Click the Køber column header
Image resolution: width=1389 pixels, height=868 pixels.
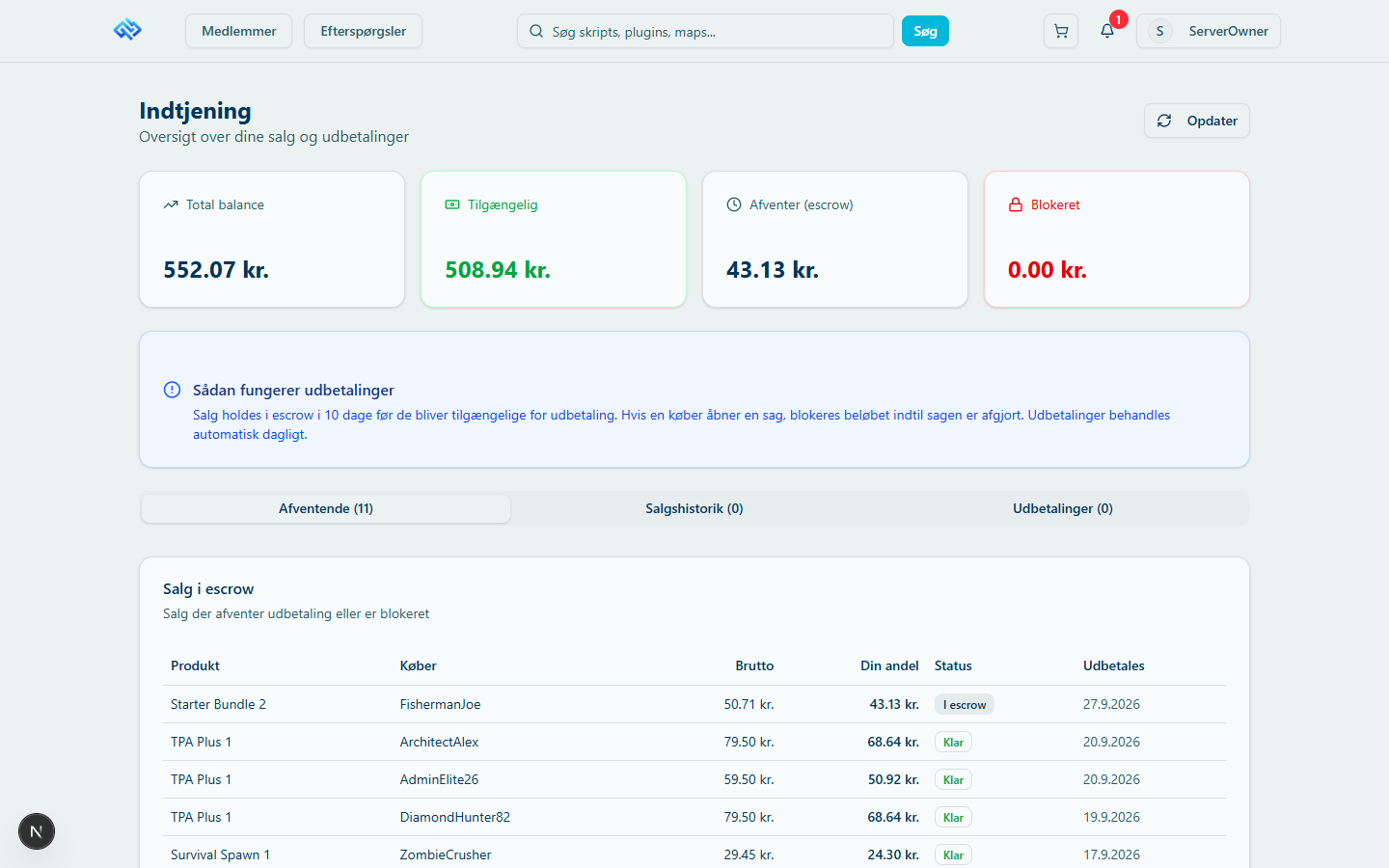[x=419, y=665]
